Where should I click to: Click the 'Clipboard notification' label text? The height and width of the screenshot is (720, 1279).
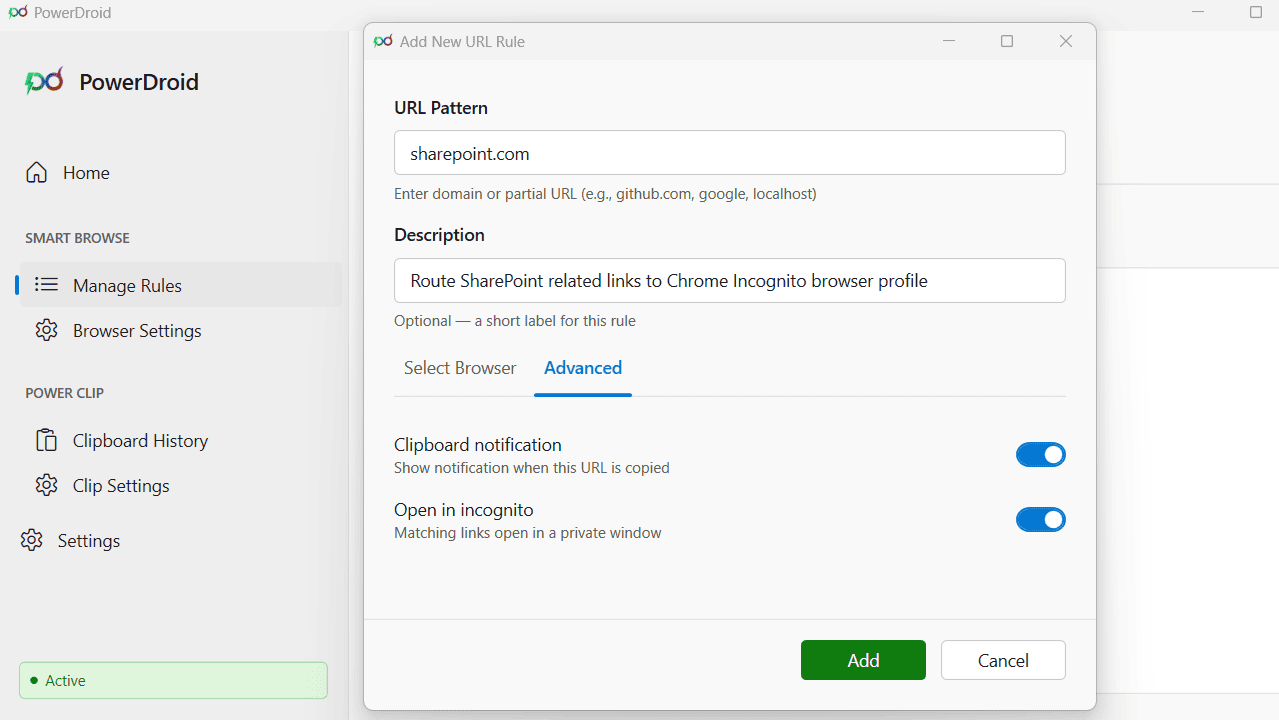coord(478,444)
